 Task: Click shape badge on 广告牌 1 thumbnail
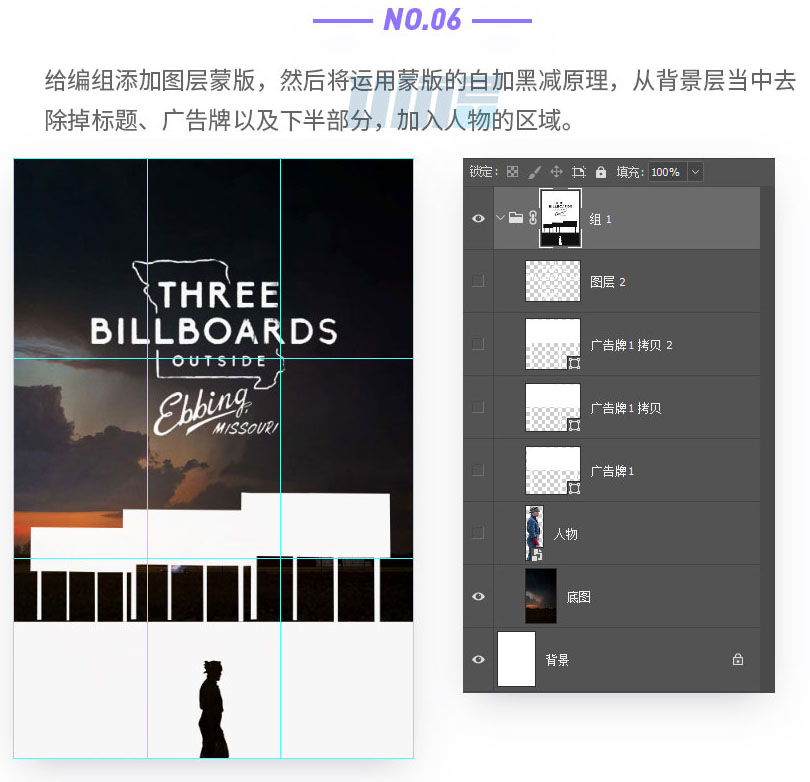point(574,488)
